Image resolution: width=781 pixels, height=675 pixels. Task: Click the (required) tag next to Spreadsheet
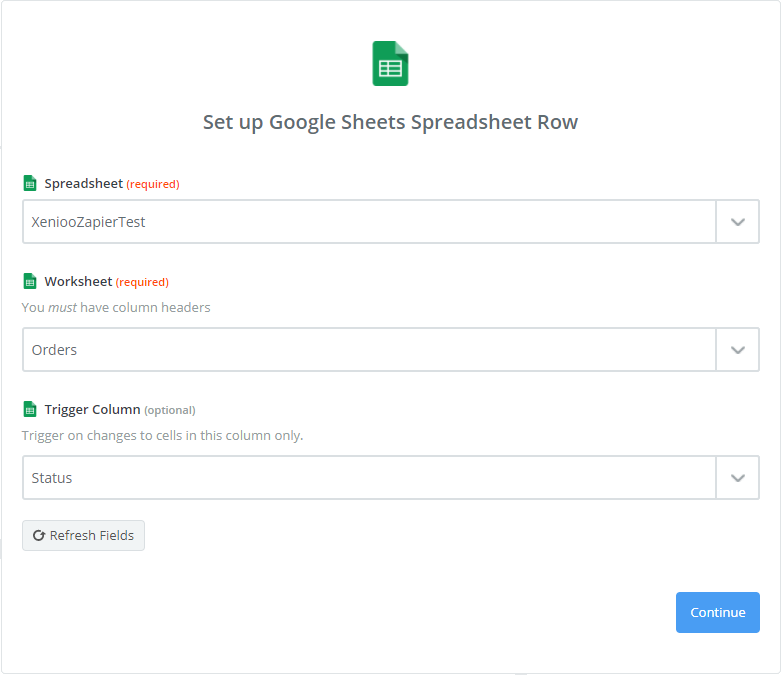[x=153, y=184]
